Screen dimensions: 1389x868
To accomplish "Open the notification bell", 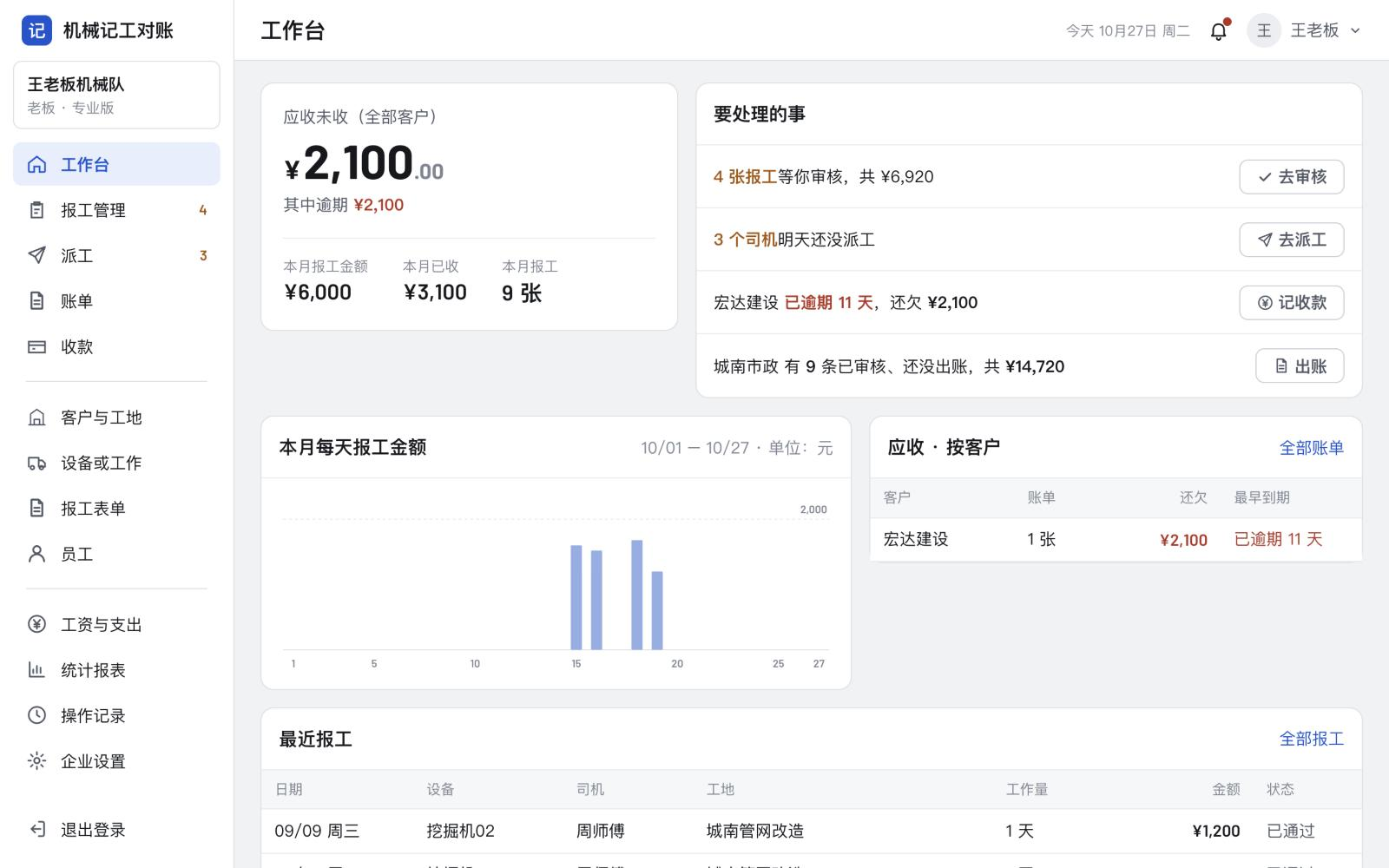I will [x=1219, y=31].
